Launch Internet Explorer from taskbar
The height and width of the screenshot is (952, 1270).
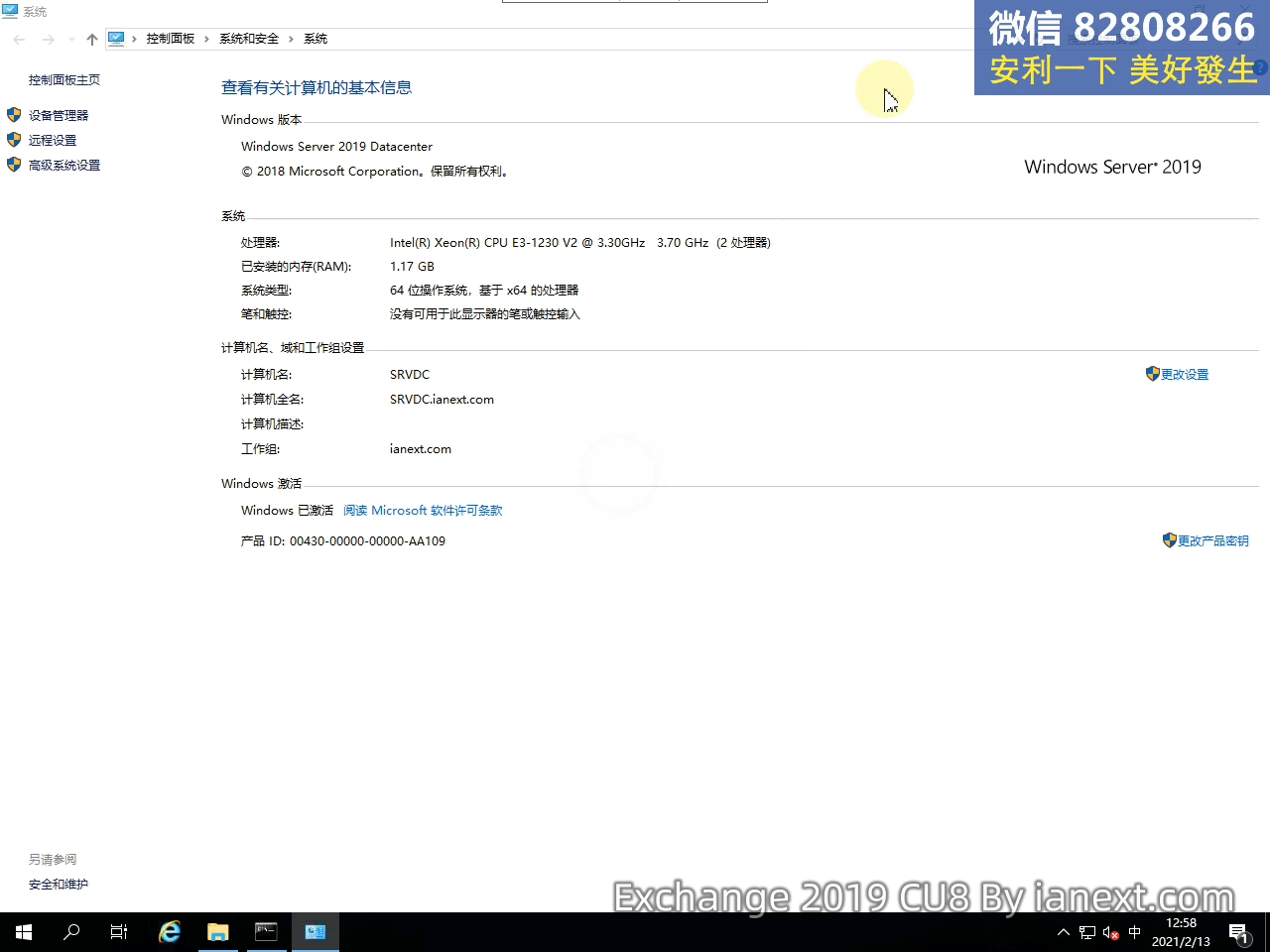coord(170,932)
